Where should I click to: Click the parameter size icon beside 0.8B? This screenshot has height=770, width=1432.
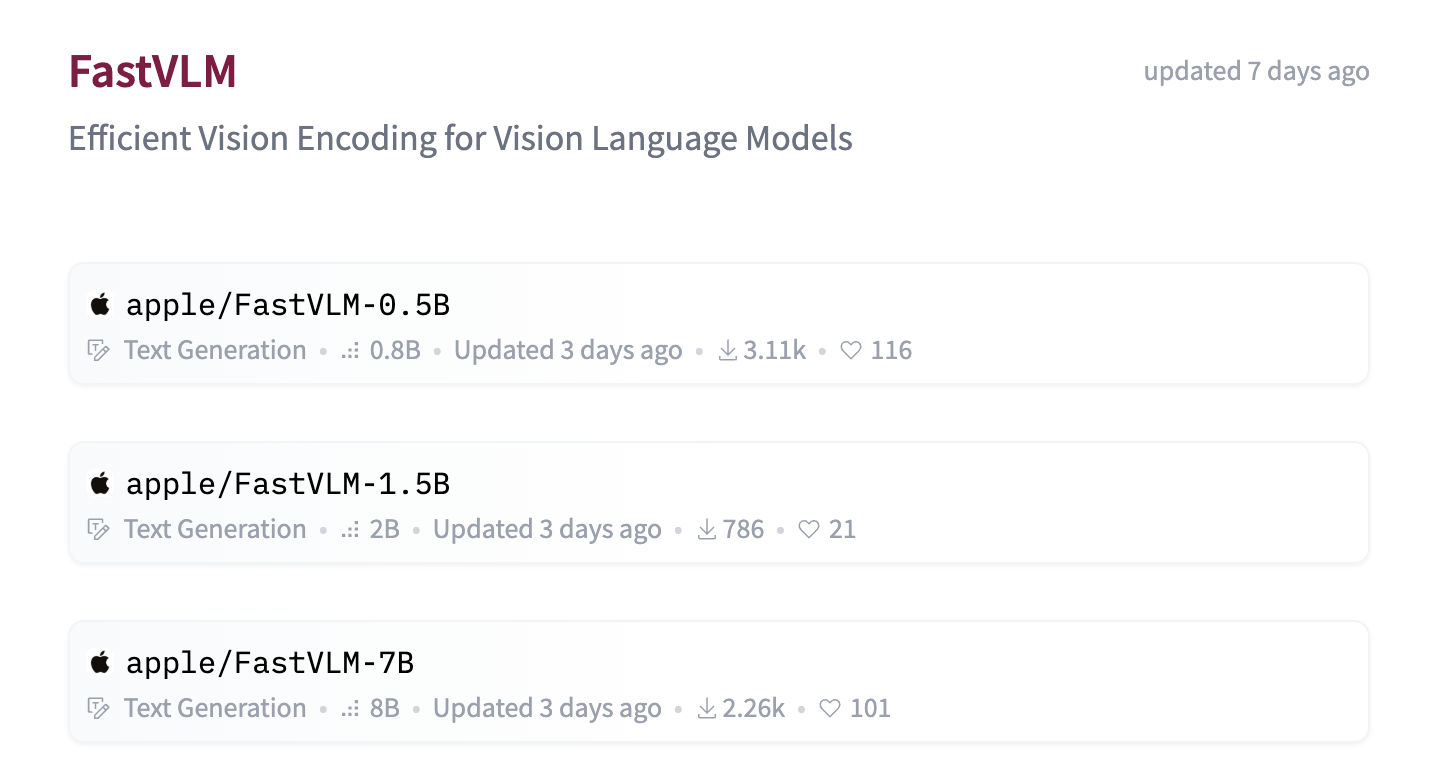[350, 351]
